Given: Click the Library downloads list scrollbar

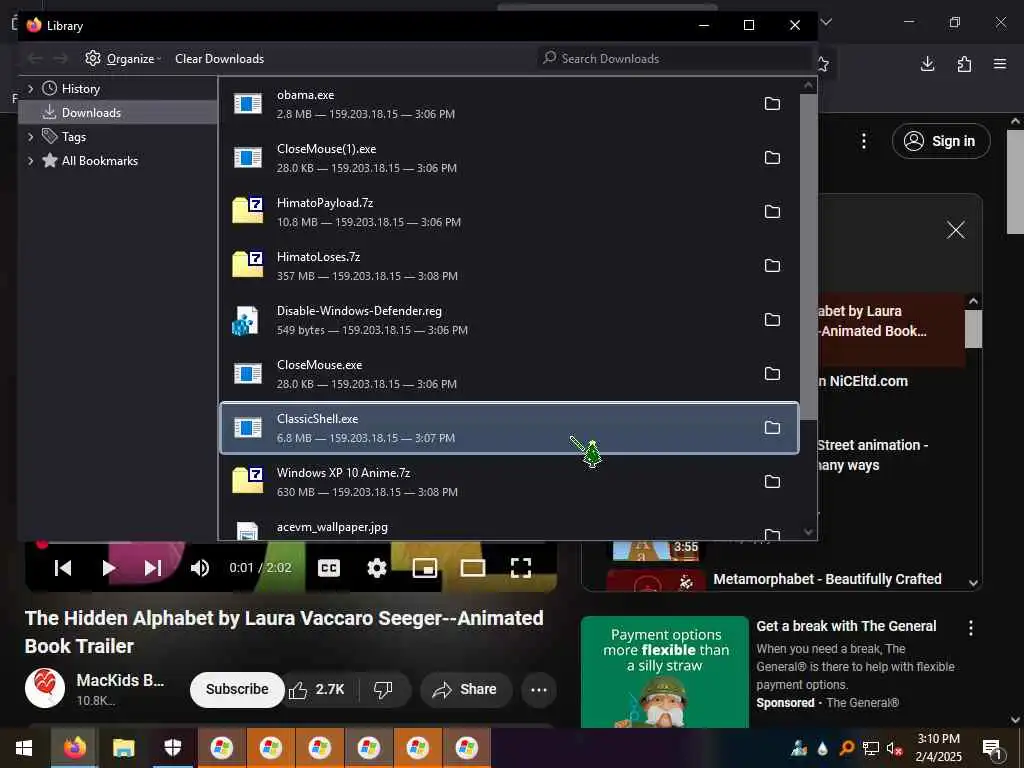Looking at the screenshot, I should [808, 257].
